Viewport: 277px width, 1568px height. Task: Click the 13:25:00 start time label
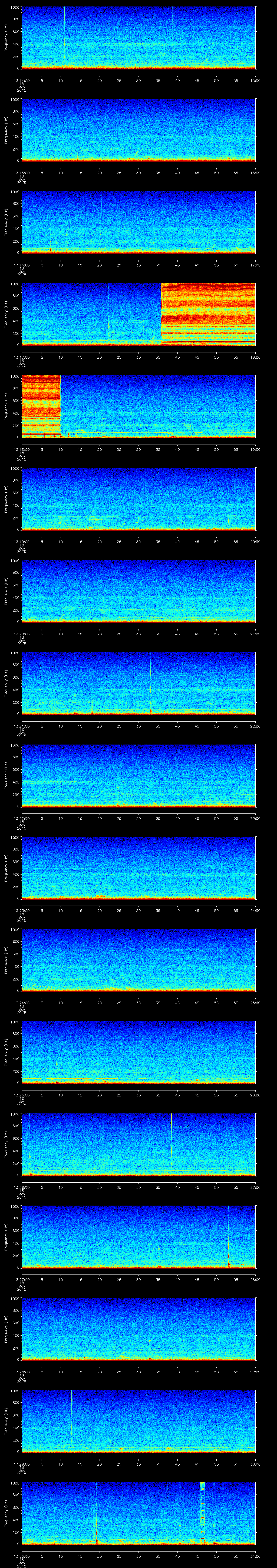point(21,1095)
